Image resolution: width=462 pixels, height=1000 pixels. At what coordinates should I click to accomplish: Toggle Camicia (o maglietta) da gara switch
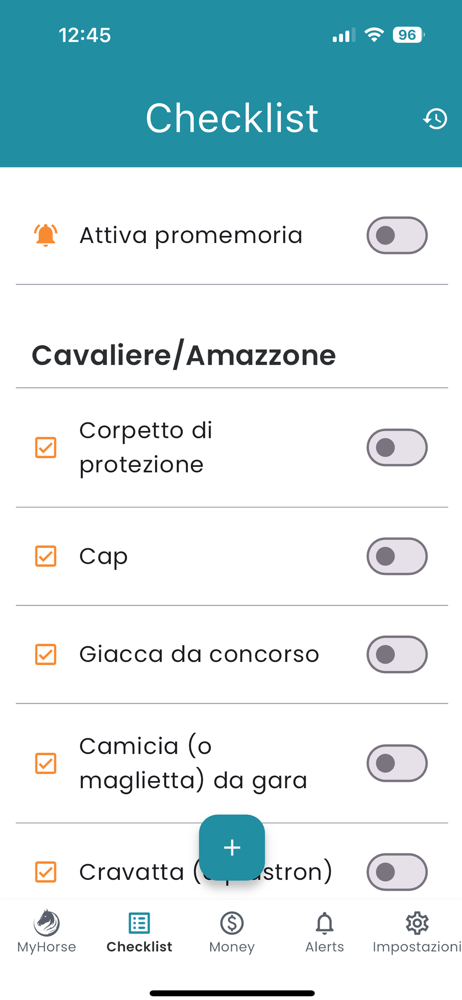point(397,763)
